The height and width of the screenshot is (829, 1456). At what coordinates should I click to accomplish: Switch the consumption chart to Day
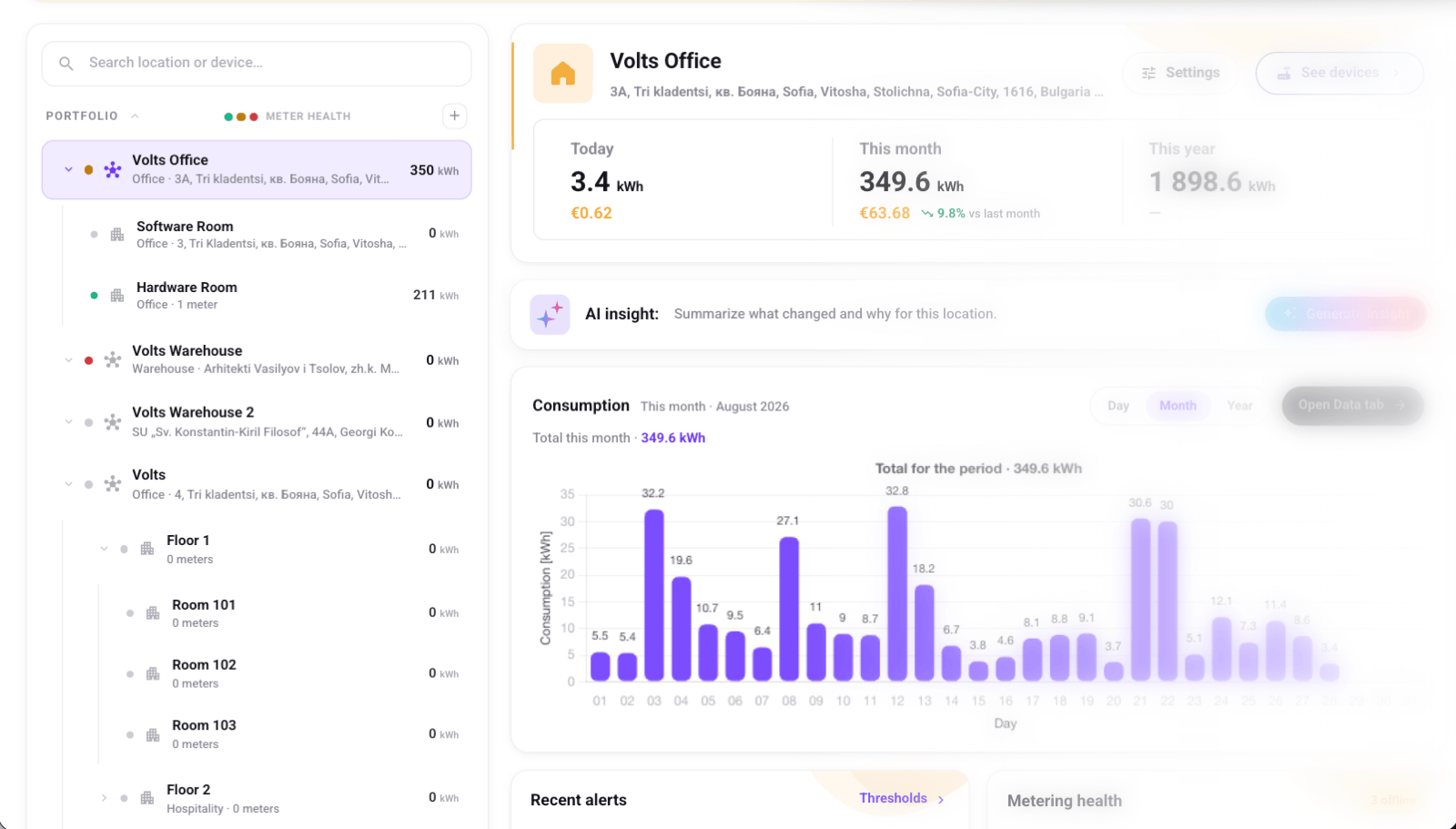(1118, 406)
